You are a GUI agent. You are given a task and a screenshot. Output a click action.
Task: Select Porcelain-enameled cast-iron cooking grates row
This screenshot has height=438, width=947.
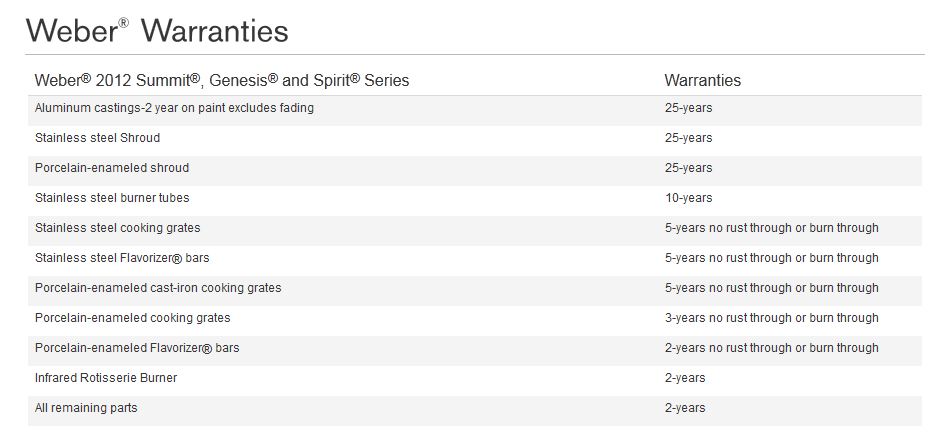158,288
